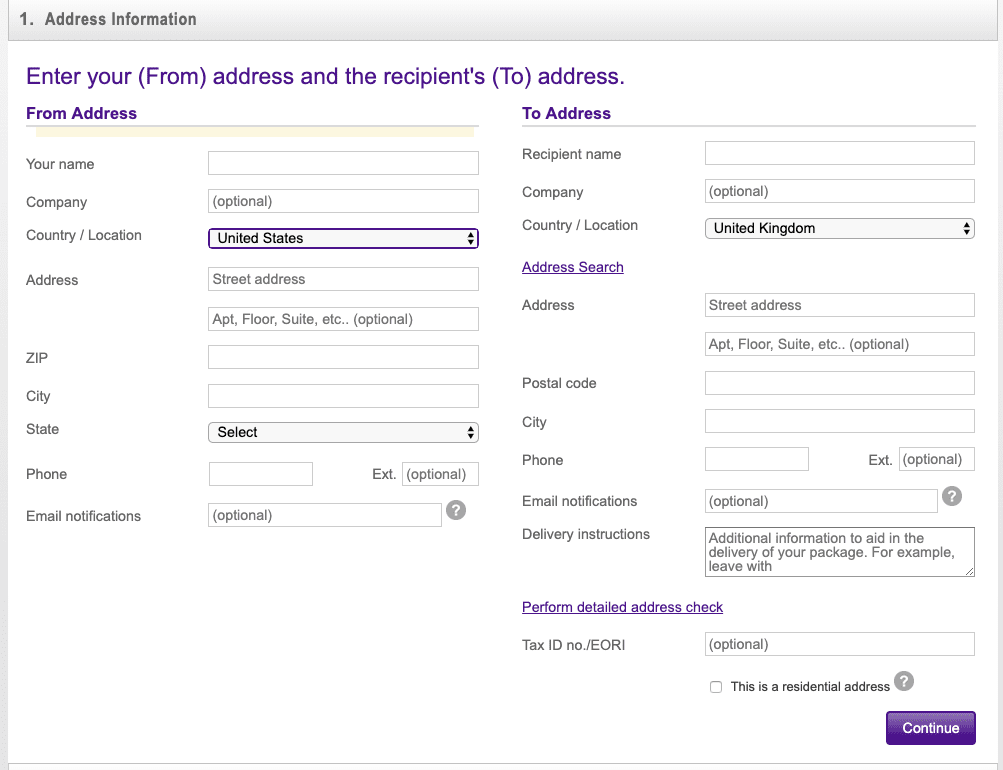Click the From ZIP code field
Screen dimensions: 1003x770
(343, 357)
